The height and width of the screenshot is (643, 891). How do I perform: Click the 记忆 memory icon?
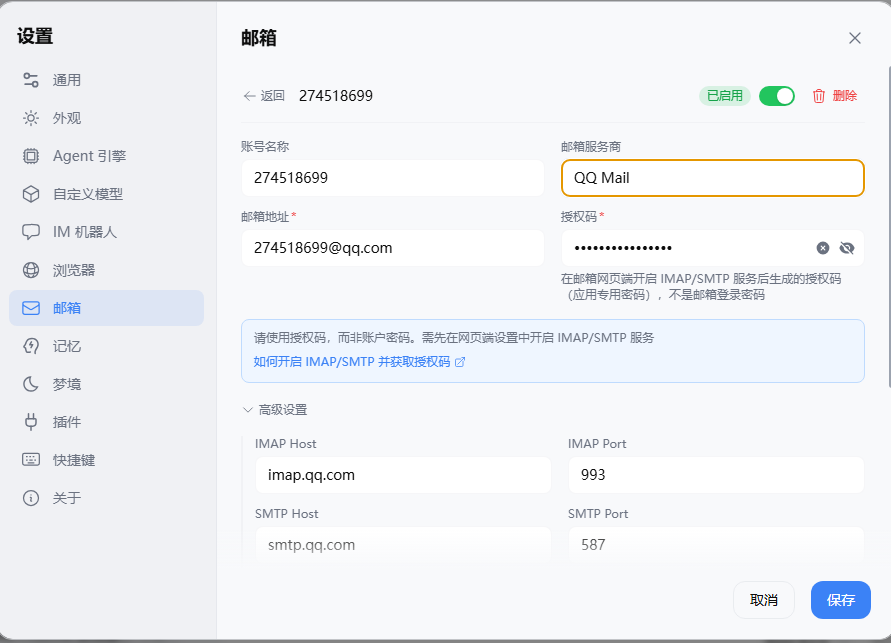(31, 346)
